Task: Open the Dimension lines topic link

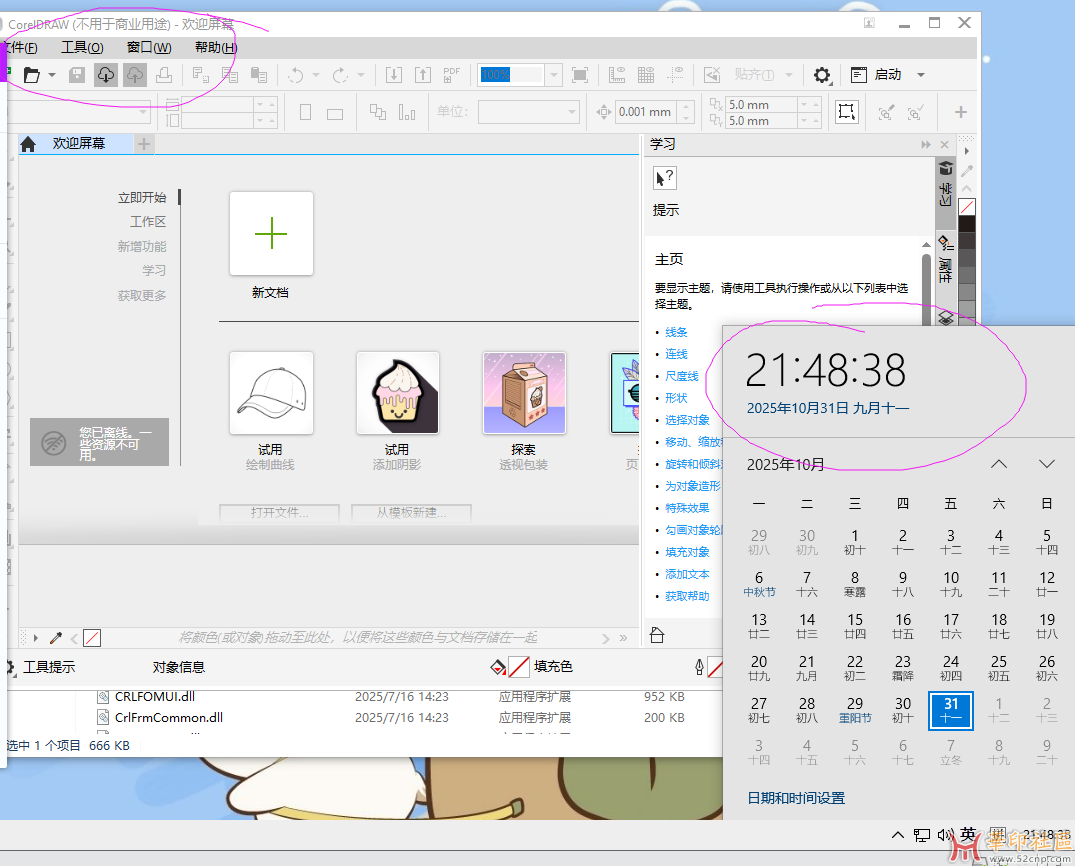Action: (x=681, y=376)
